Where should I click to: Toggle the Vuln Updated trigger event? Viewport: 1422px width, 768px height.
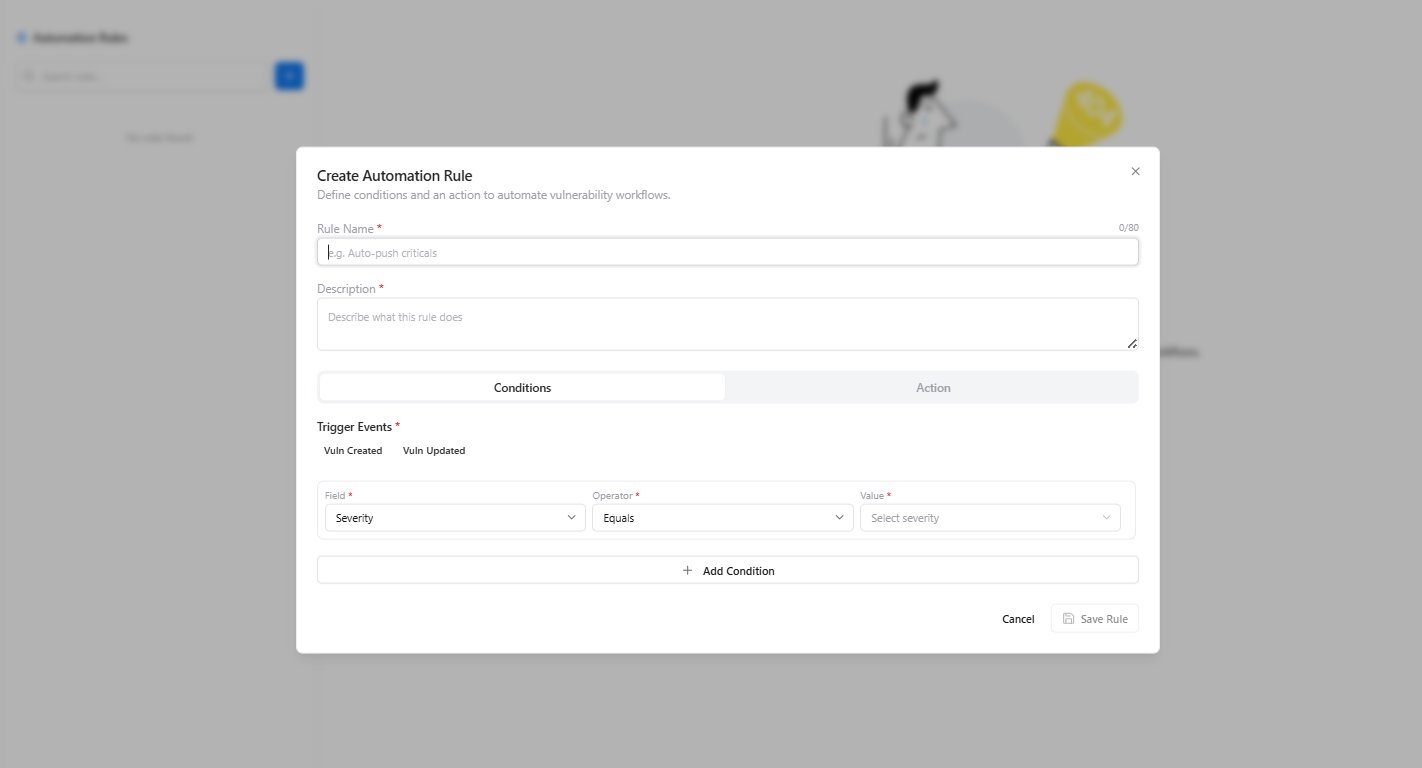(434, 451)
